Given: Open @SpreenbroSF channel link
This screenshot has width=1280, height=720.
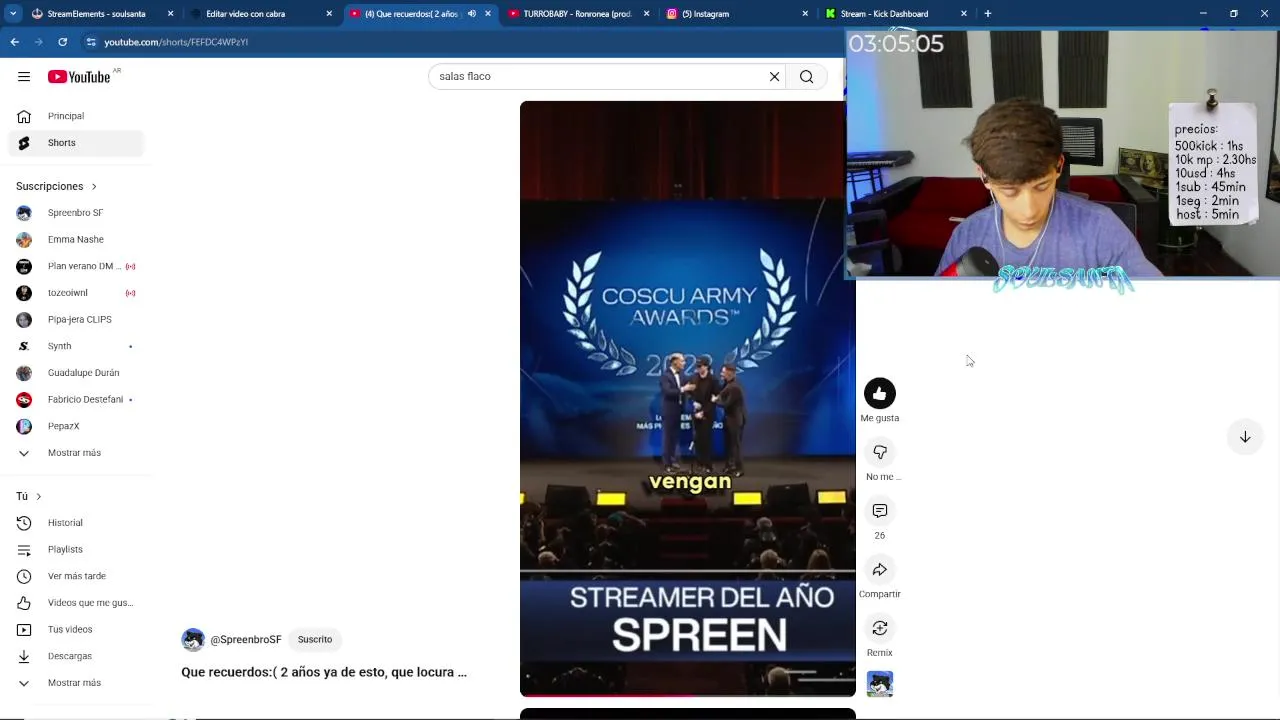Looking at the screenshot, I should 246,640.
